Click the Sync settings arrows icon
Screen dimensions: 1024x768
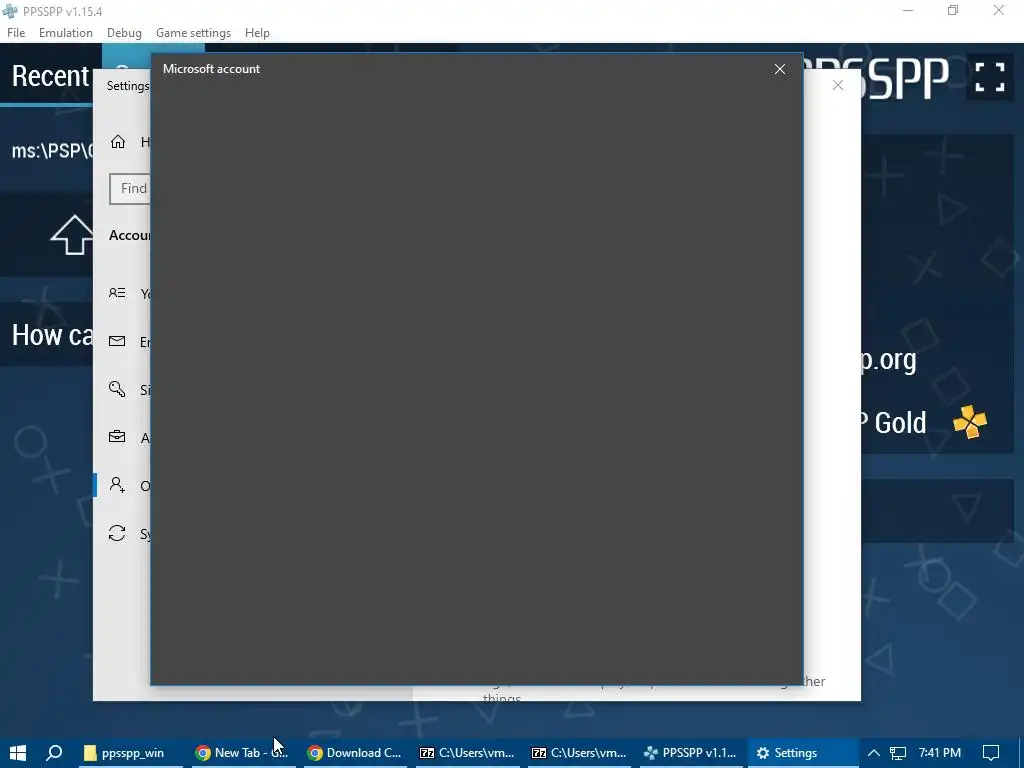tap(117, 534)
